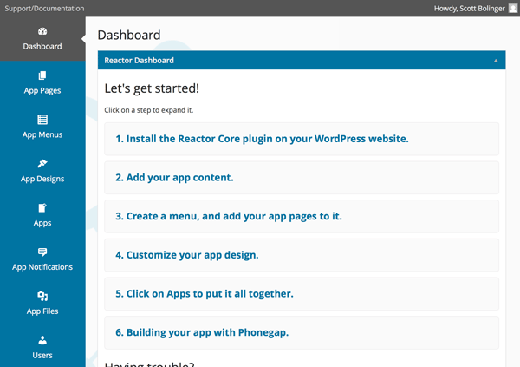Image resolution: width=520 pixels, height=367 pixels.
Task: Click the Let's get started! heading
Action: coord(152,89)
